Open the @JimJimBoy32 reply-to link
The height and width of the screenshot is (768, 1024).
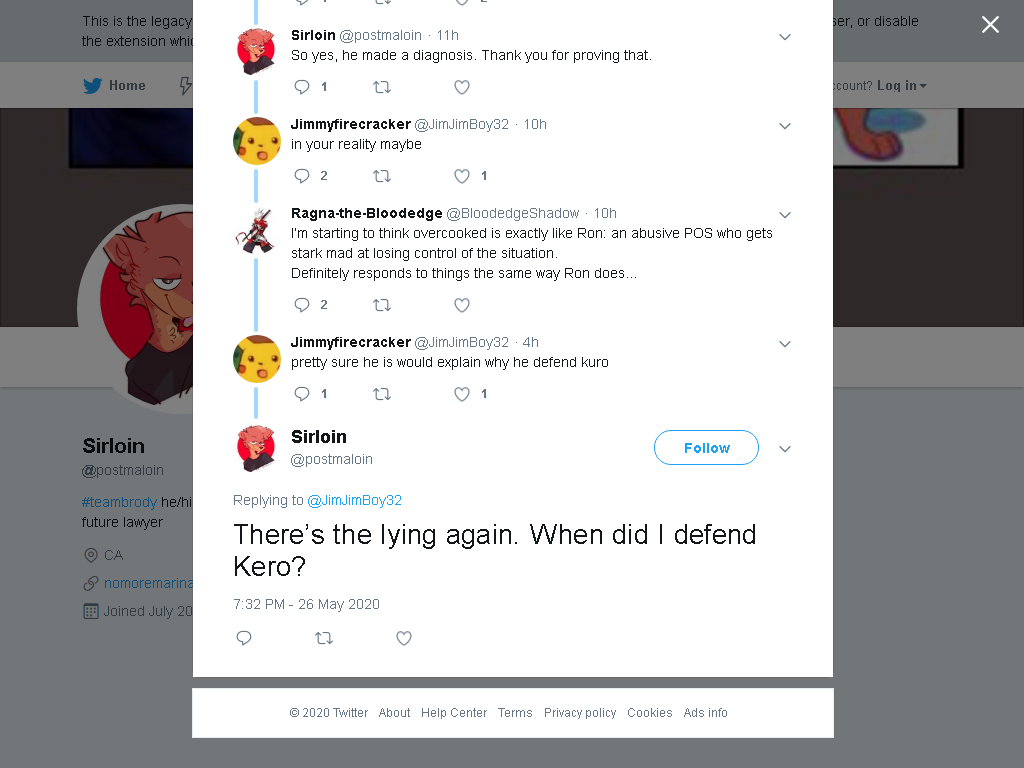tap(354, 500)
